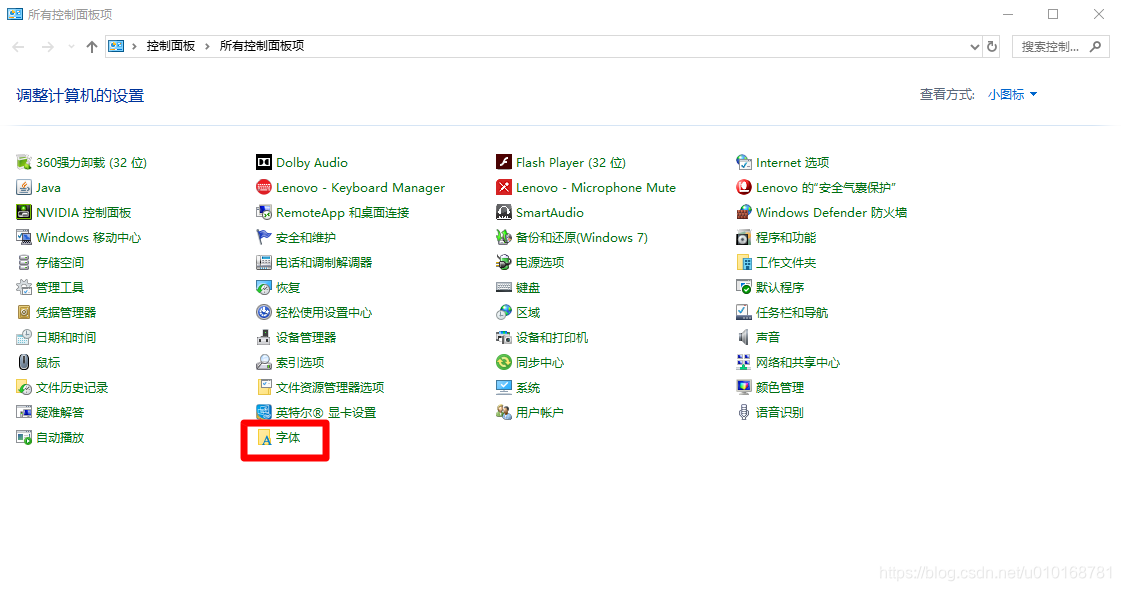Viewport: 1121px width, 591px height.
Task: Click Flash Player (32 位) icon
Action: coord(504,162)
